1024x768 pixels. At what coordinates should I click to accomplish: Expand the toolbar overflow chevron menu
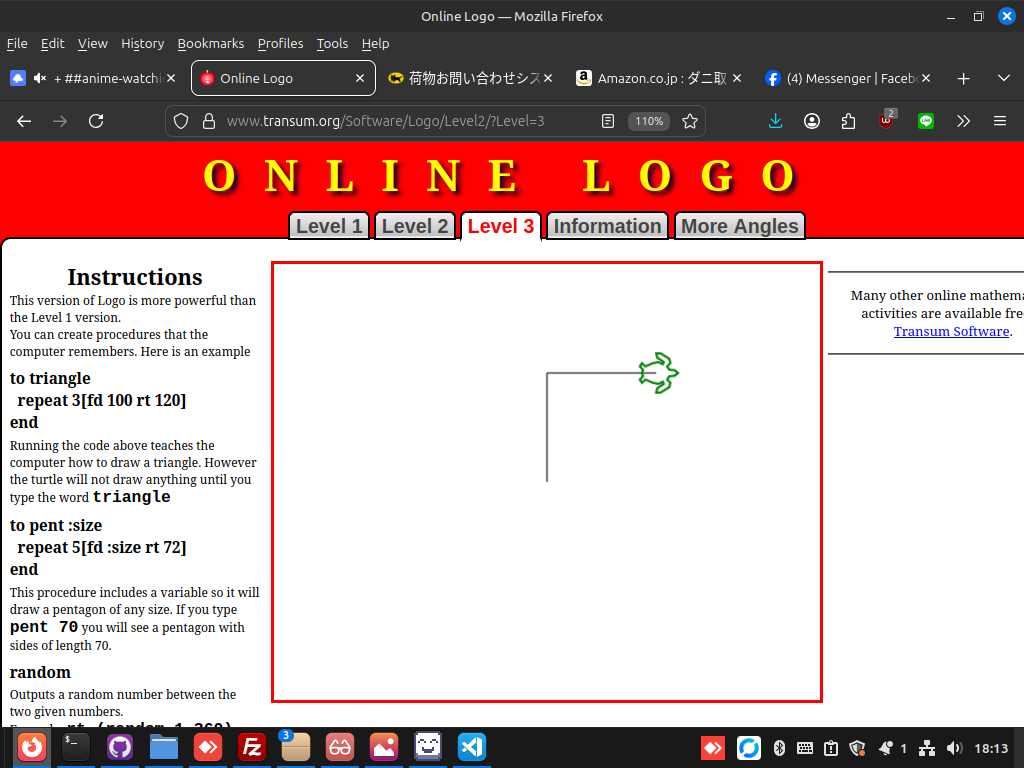[963, 121]
